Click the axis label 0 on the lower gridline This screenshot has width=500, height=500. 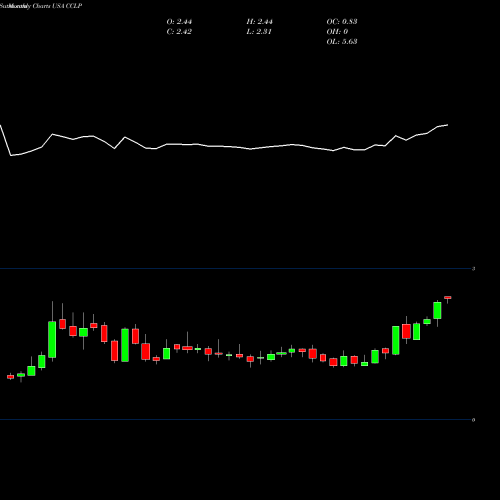473,420
